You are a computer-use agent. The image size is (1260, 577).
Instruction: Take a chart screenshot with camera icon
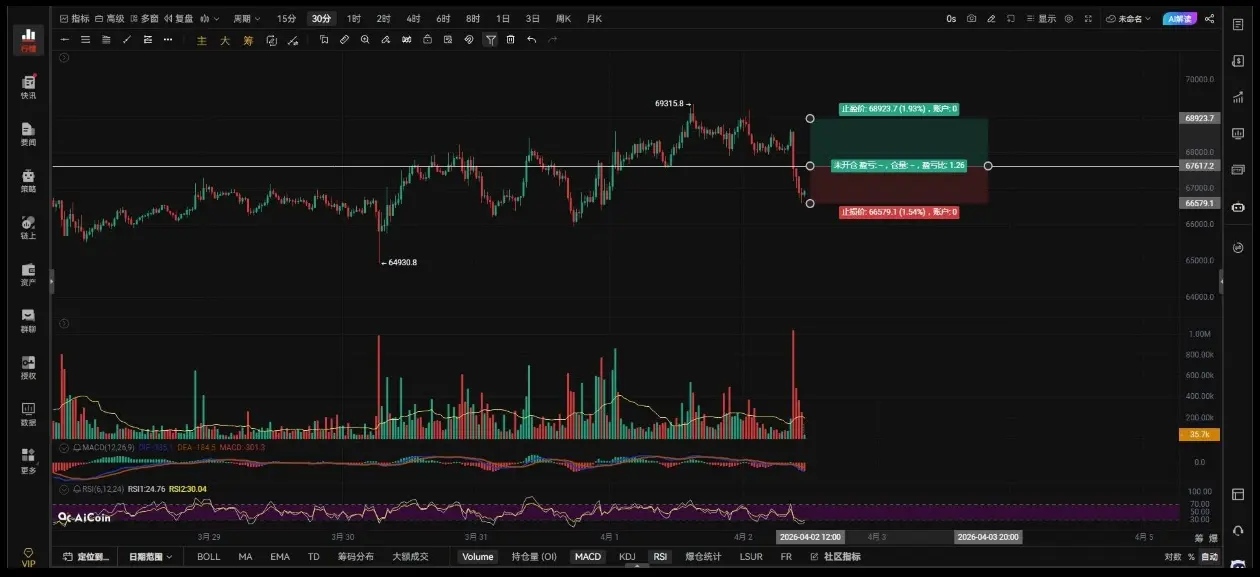click(x=971, y=18)
